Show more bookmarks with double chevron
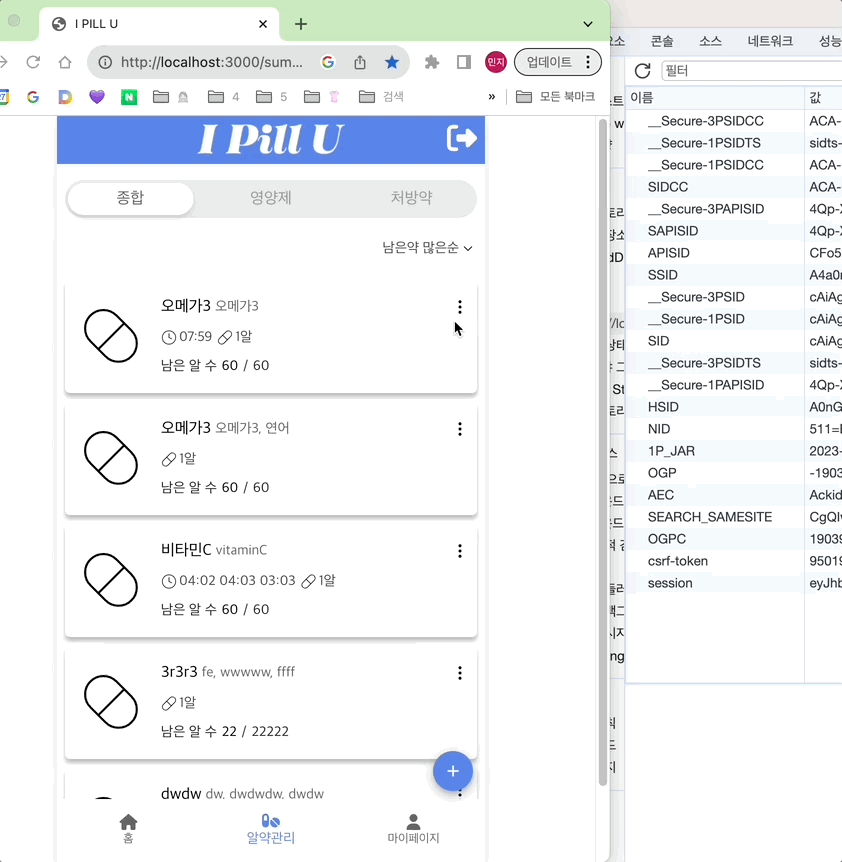The image size is (842, 862). (491, 97)
